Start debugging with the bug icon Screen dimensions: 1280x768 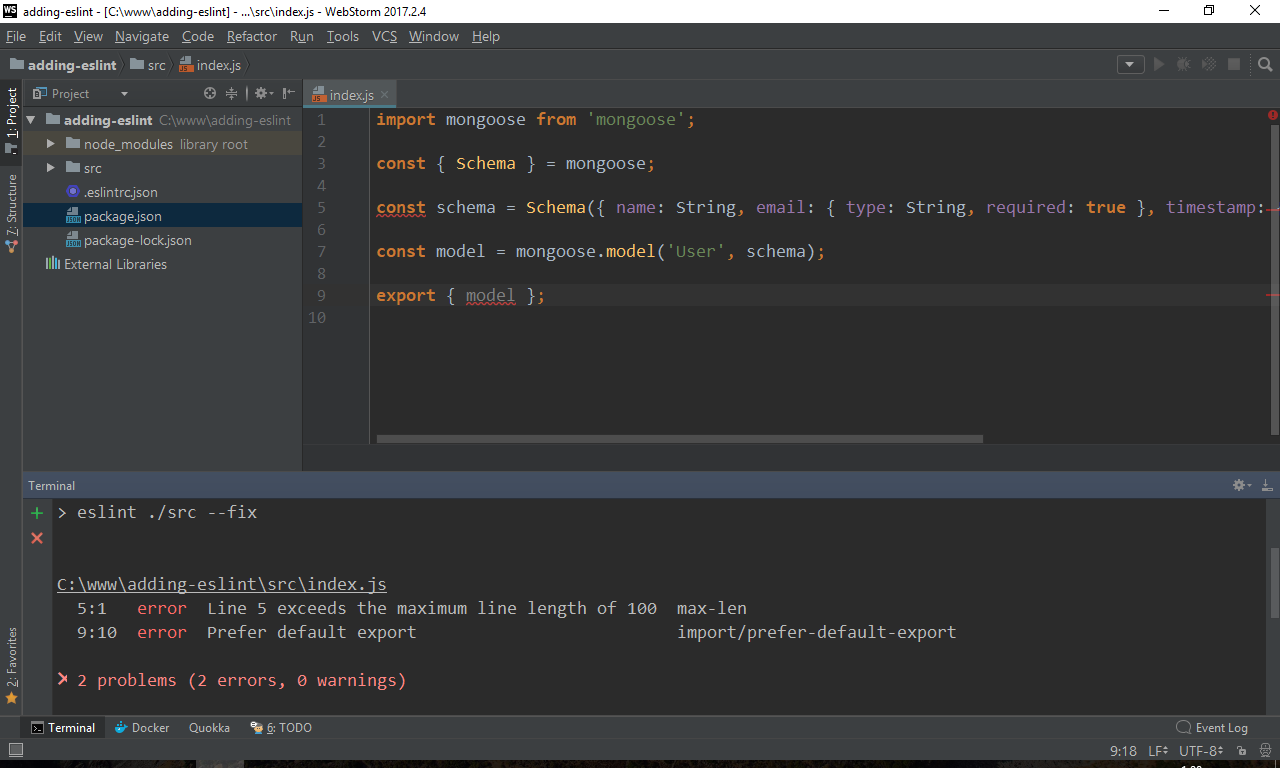pyautogui.click(x=1184, y=63)
